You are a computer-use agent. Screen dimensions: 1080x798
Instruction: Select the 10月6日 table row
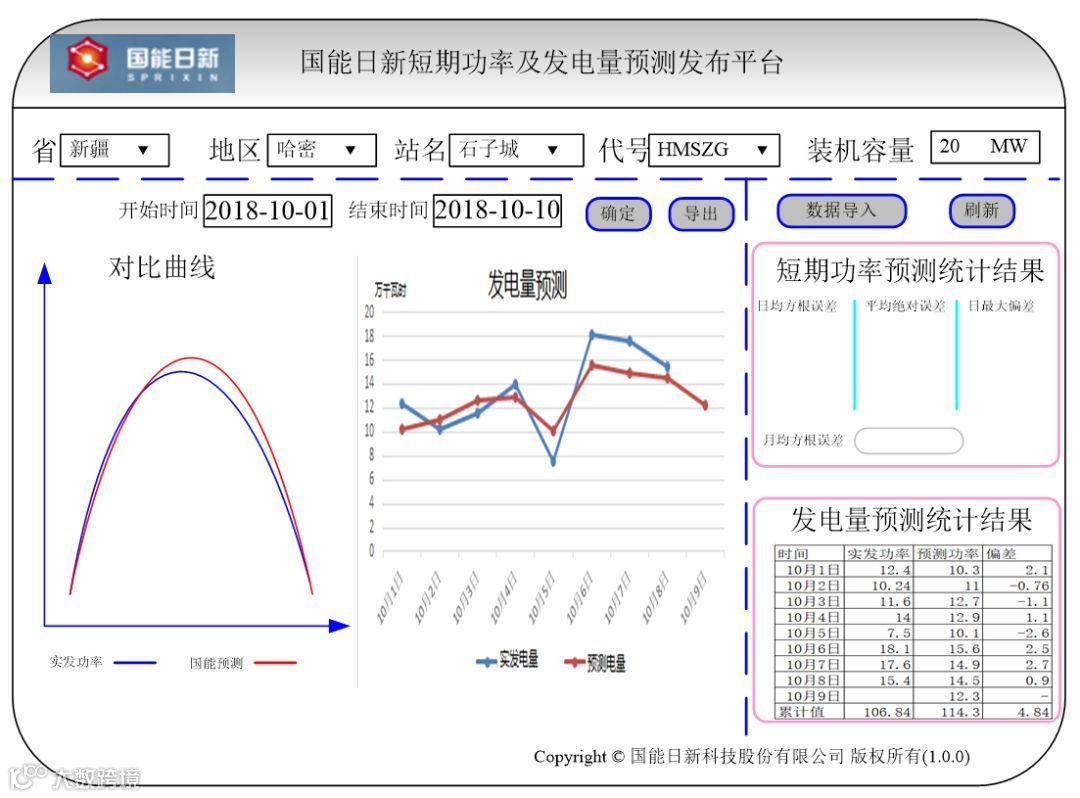(x=913, y=649)
